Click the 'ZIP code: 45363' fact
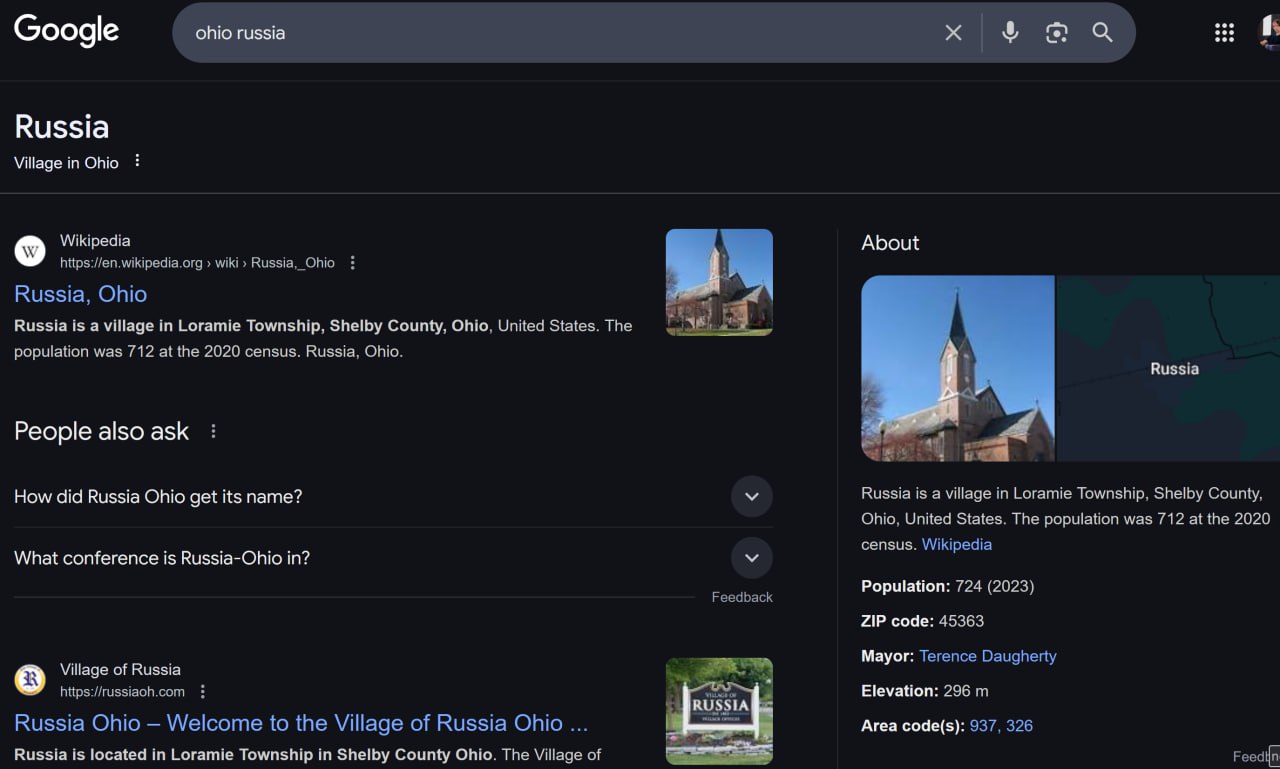 click(923, 621)
